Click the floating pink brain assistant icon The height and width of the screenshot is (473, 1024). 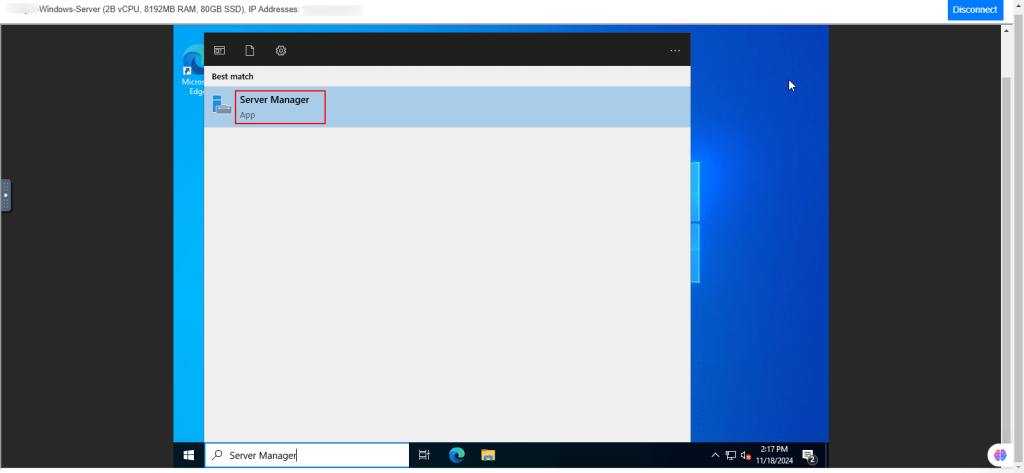click(x=998, y=455)
